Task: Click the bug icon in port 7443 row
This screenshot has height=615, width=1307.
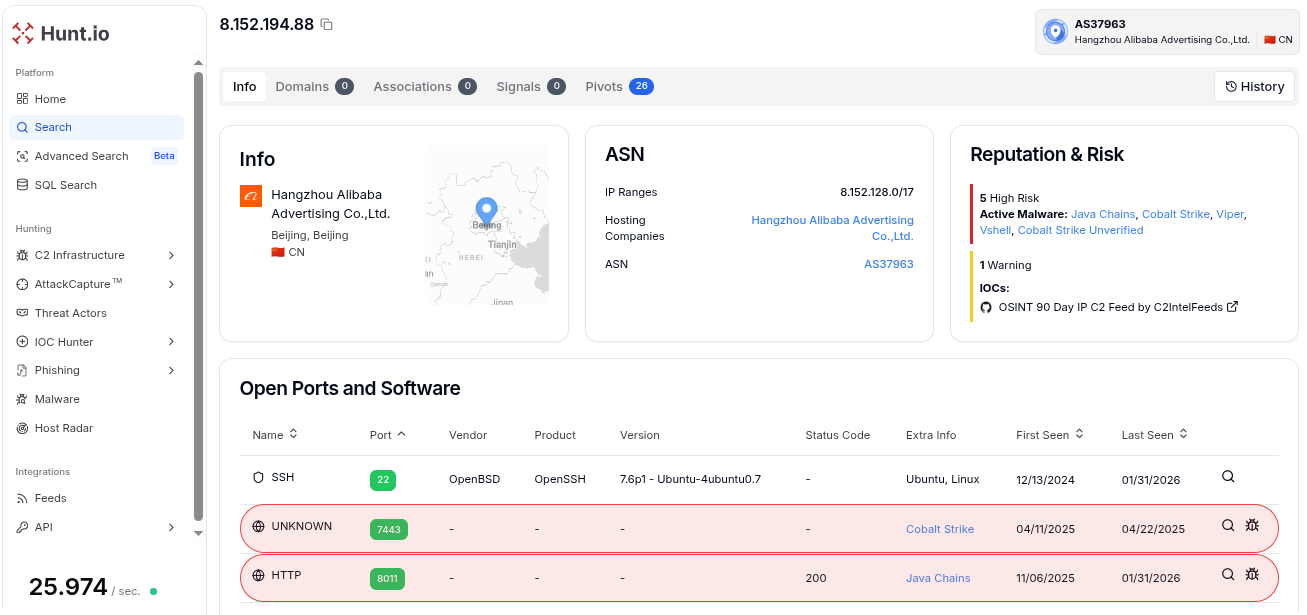Action: [x=1252, y=525]
